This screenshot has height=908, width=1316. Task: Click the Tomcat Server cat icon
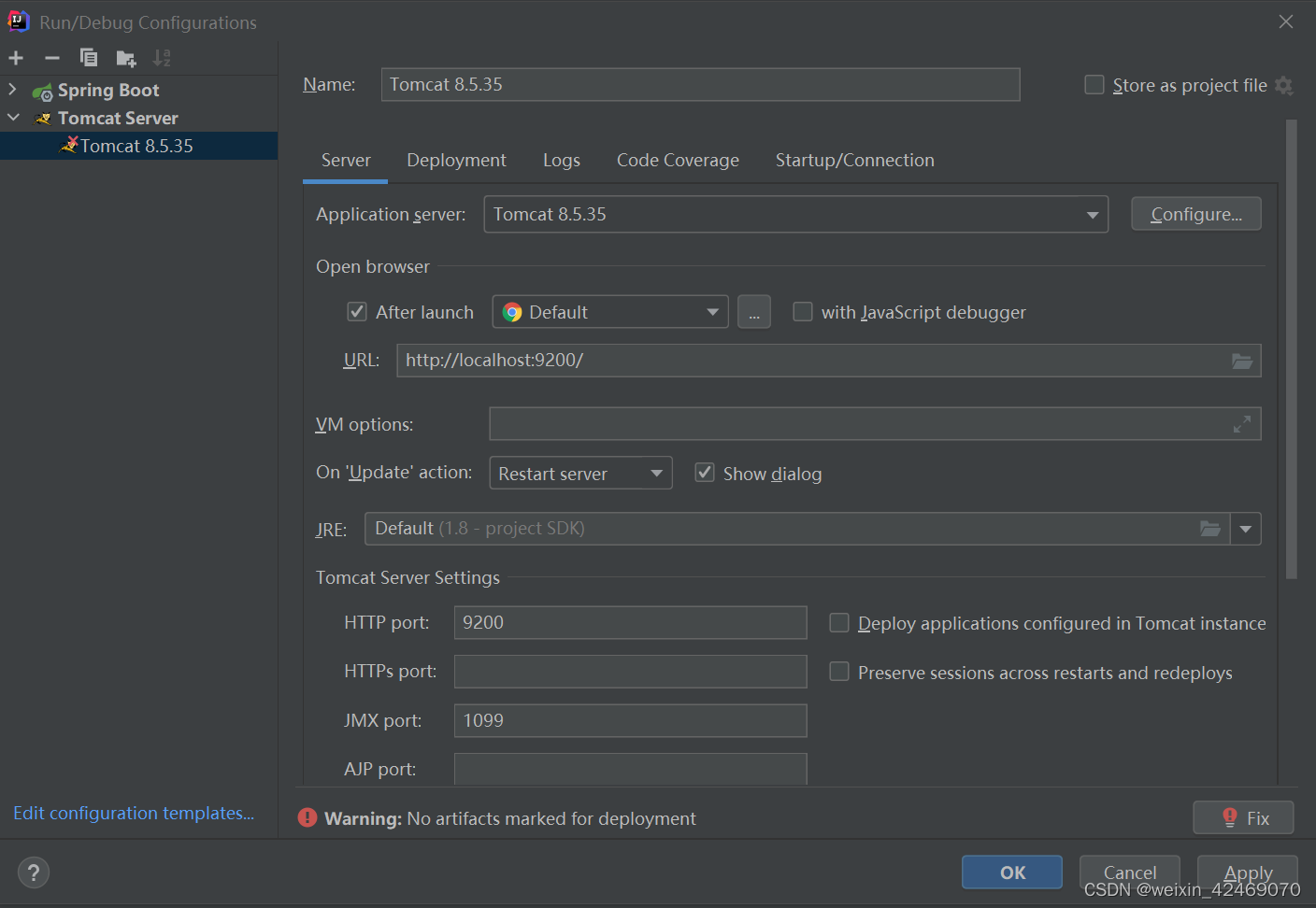pos(43,119)
